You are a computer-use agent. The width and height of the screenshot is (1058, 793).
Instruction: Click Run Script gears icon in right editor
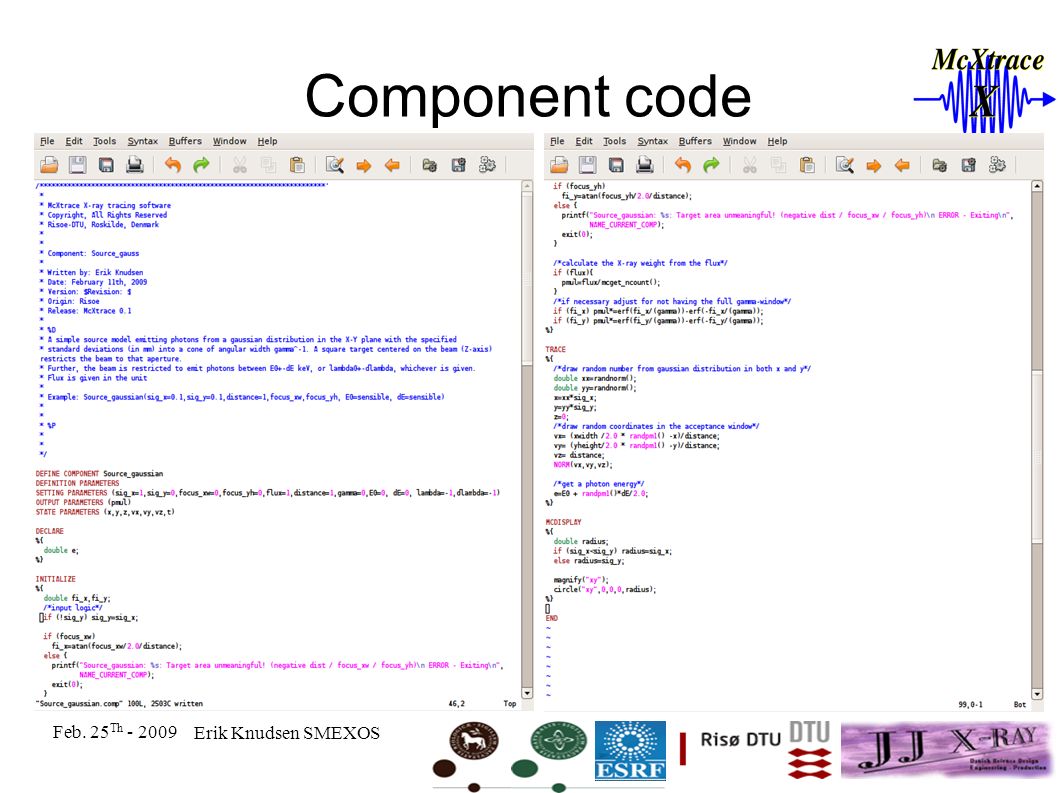[997, 165]
